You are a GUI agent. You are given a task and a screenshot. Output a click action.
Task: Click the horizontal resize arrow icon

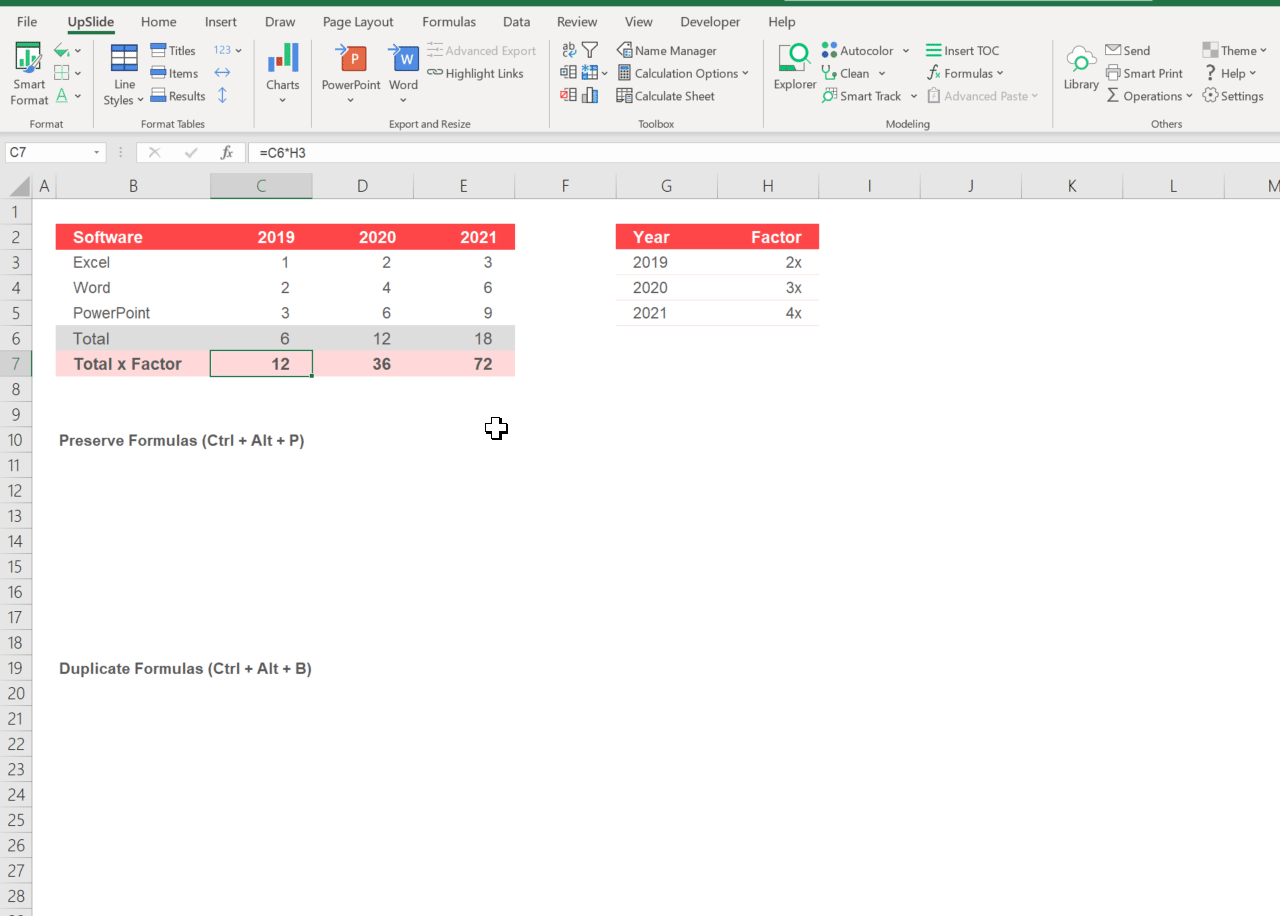click(x=222, y=73)
